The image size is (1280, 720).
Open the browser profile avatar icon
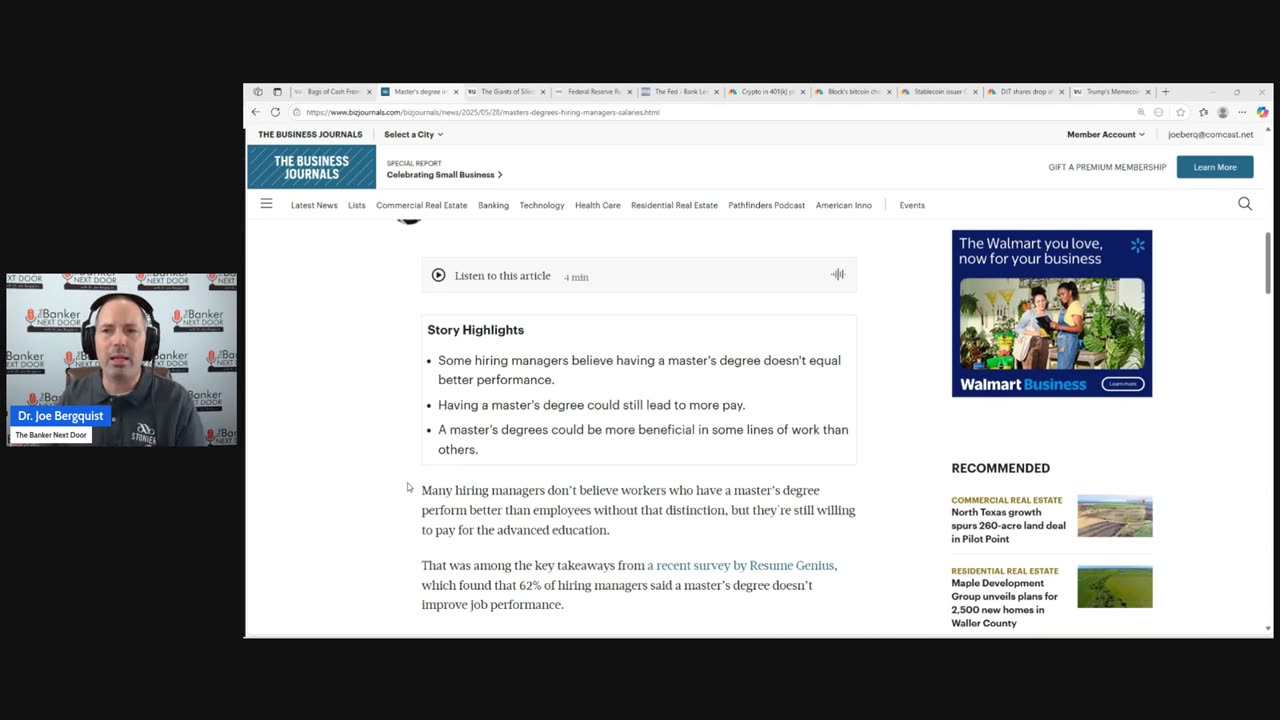[x=1222, y=112]
